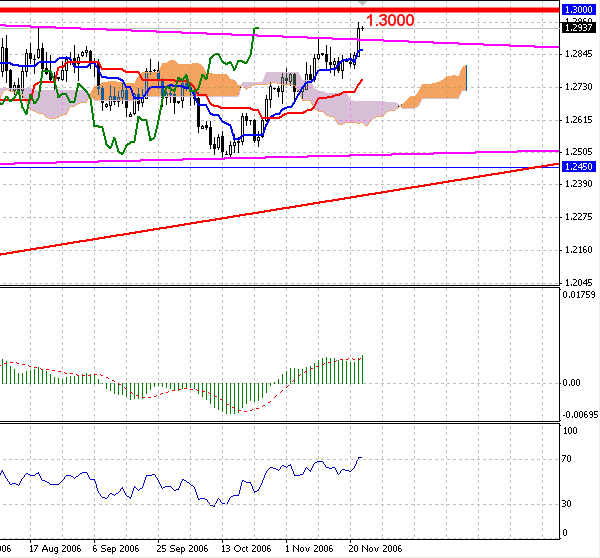Viewport: 600px width, 558px height.
Task: Click the blue 1.2450 price tag on scale
Action: pos(579,166)
